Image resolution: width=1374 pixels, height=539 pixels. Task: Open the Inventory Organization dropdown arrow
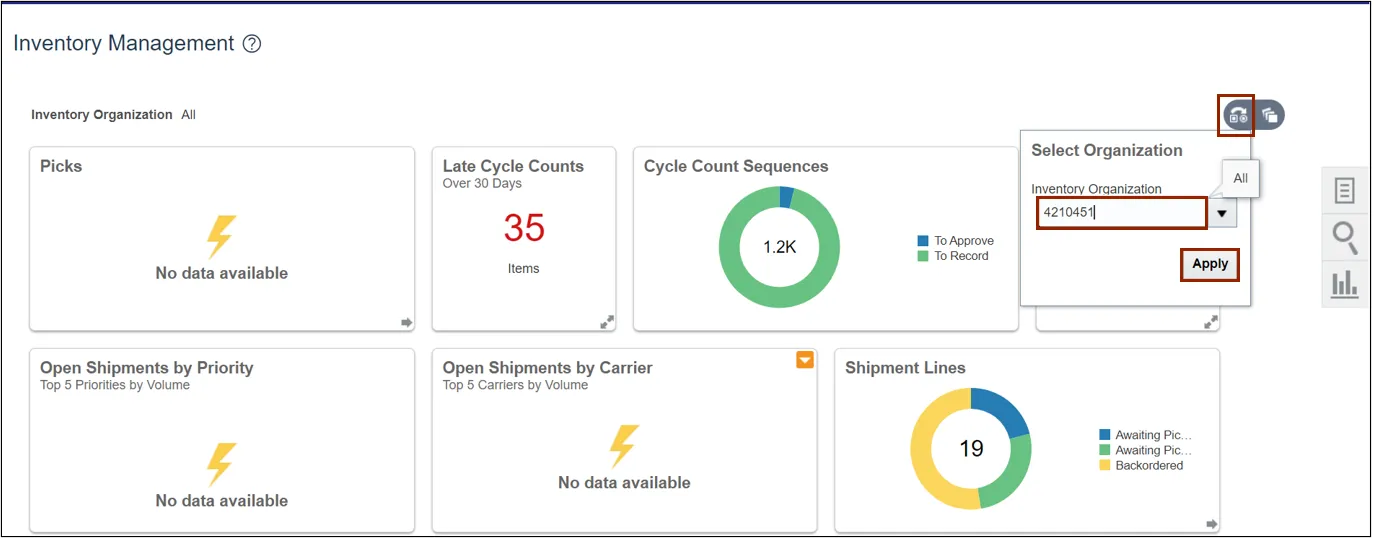(x=1222, y=213)
